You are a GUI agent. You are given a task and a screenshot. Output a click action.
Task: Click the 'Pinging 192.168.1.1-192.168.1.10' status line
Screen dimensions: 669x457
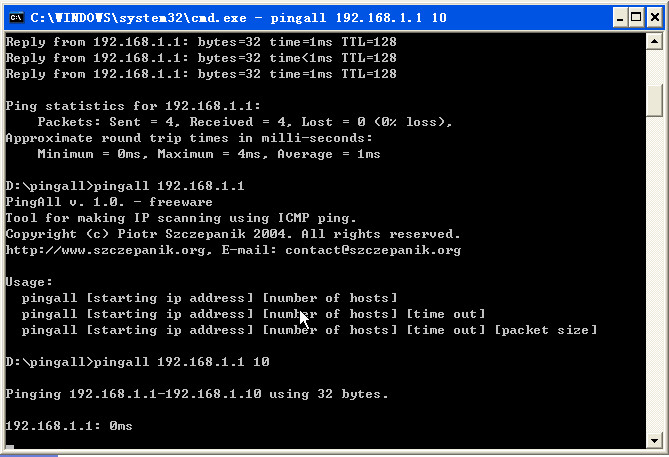[197, 394]
